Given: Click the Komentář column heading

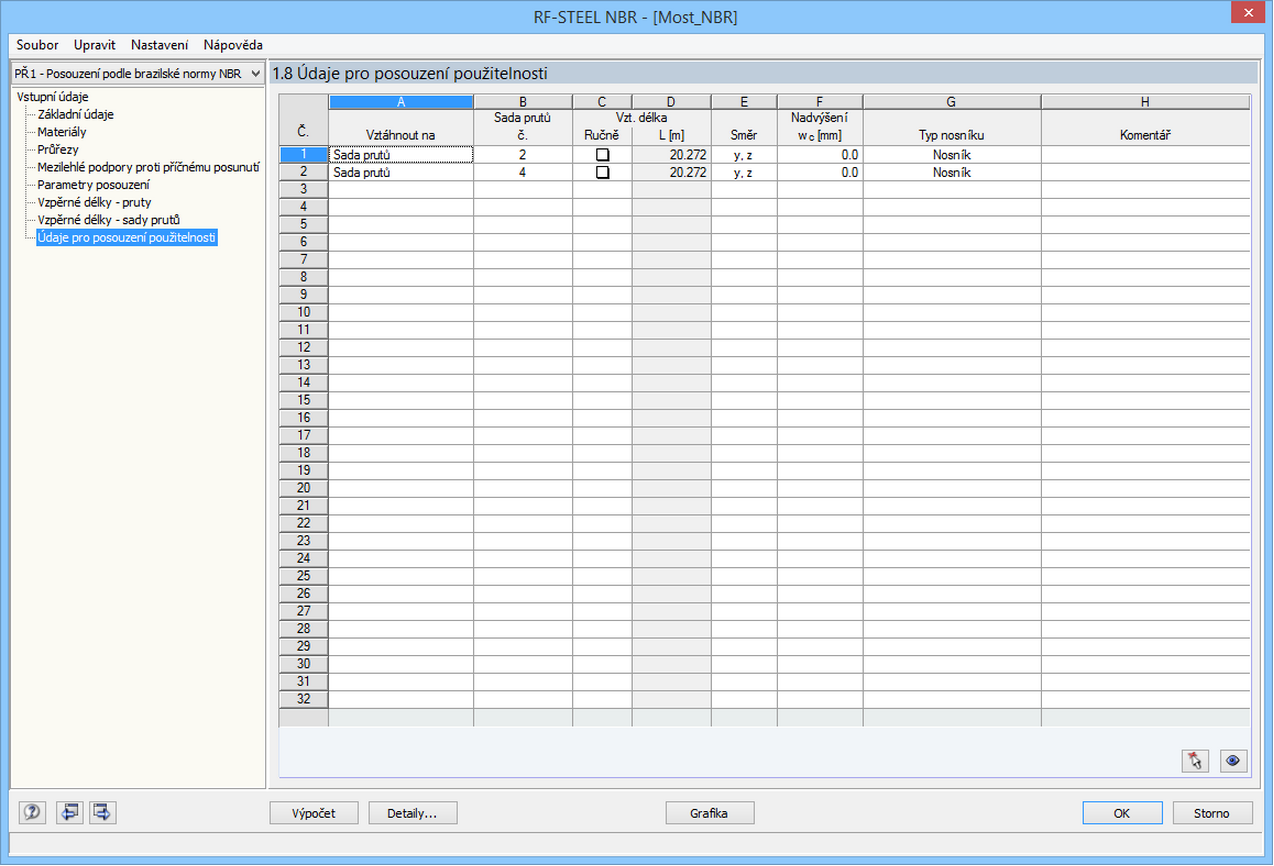Looking at the screenshot, I should (x=1146, y=134).
